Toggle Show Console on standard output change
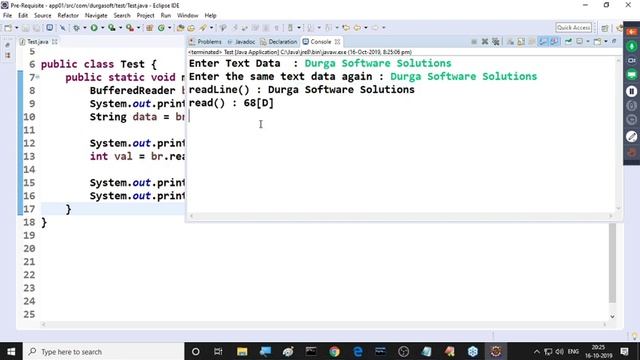The width and height of the screenshot is (640, 360). point(543,42)
